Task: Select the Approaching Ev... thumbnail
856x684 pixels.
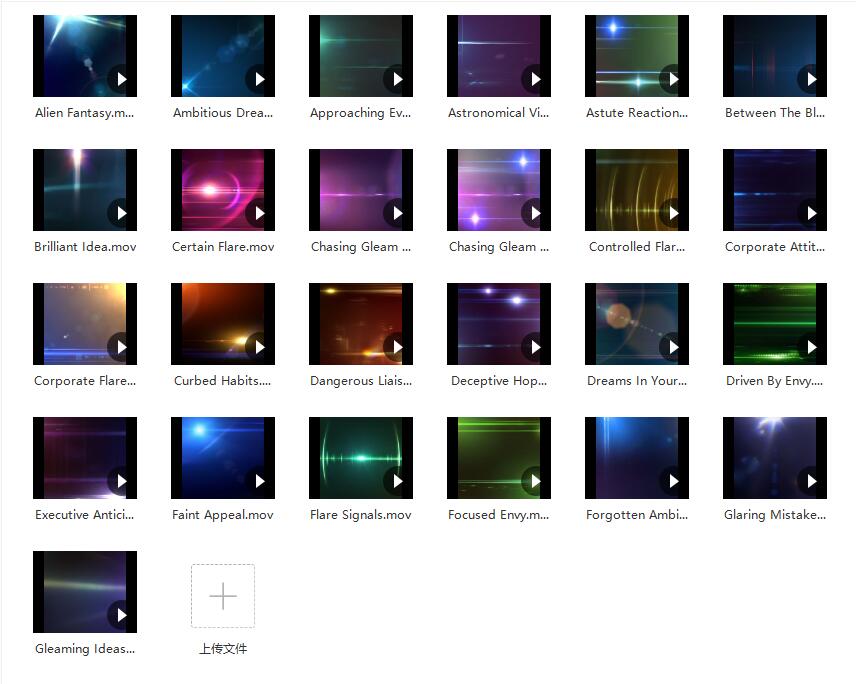Action: pyautogui.click(x=361, y=56)
